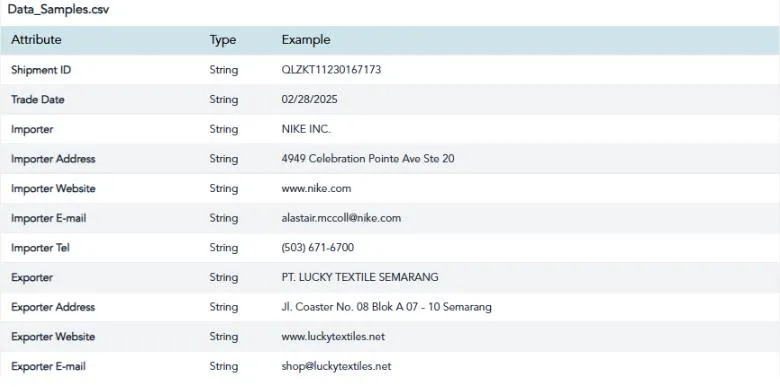Click String type in Importer Address row

[x=223, y=159]
